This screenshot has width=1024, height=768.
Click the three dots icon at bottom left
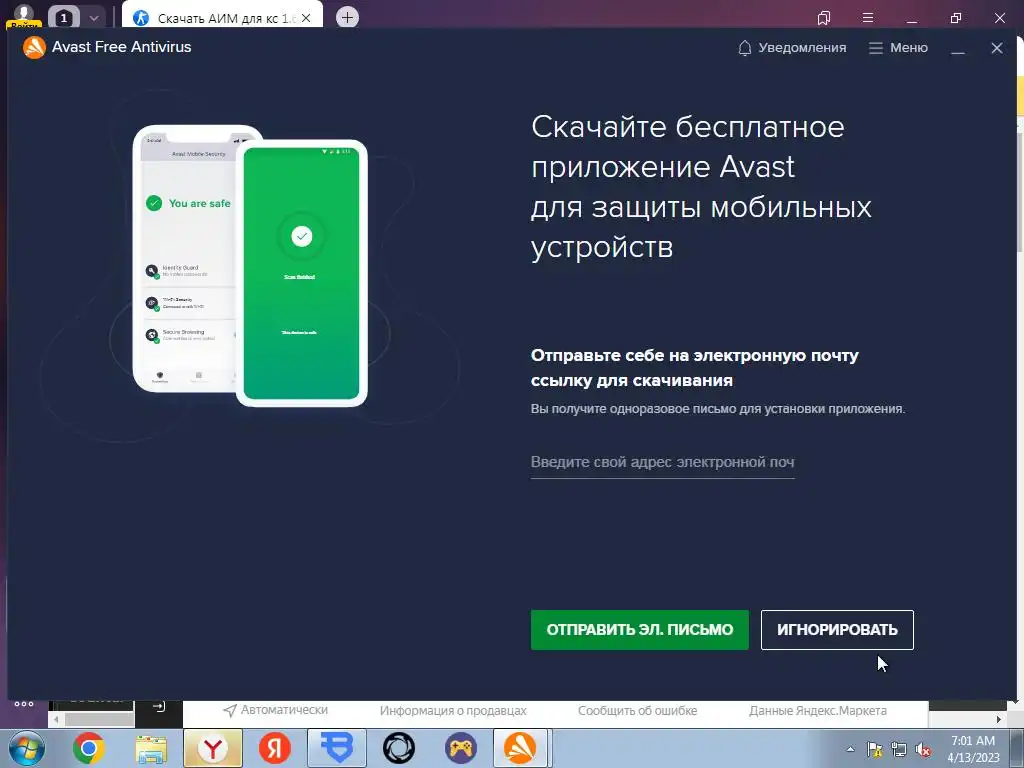(x=24, y=704)
